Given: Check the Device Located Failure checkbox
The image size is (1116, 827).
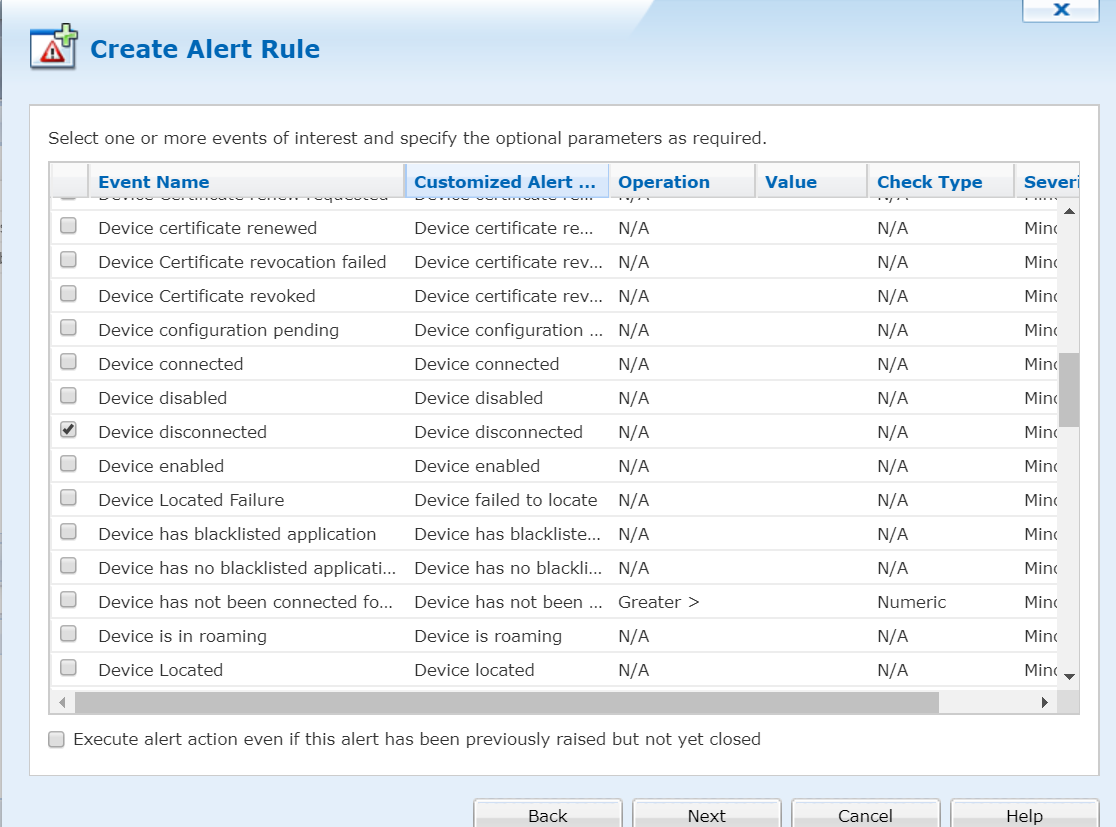Looking at the screenshot, I should [68, 498].
